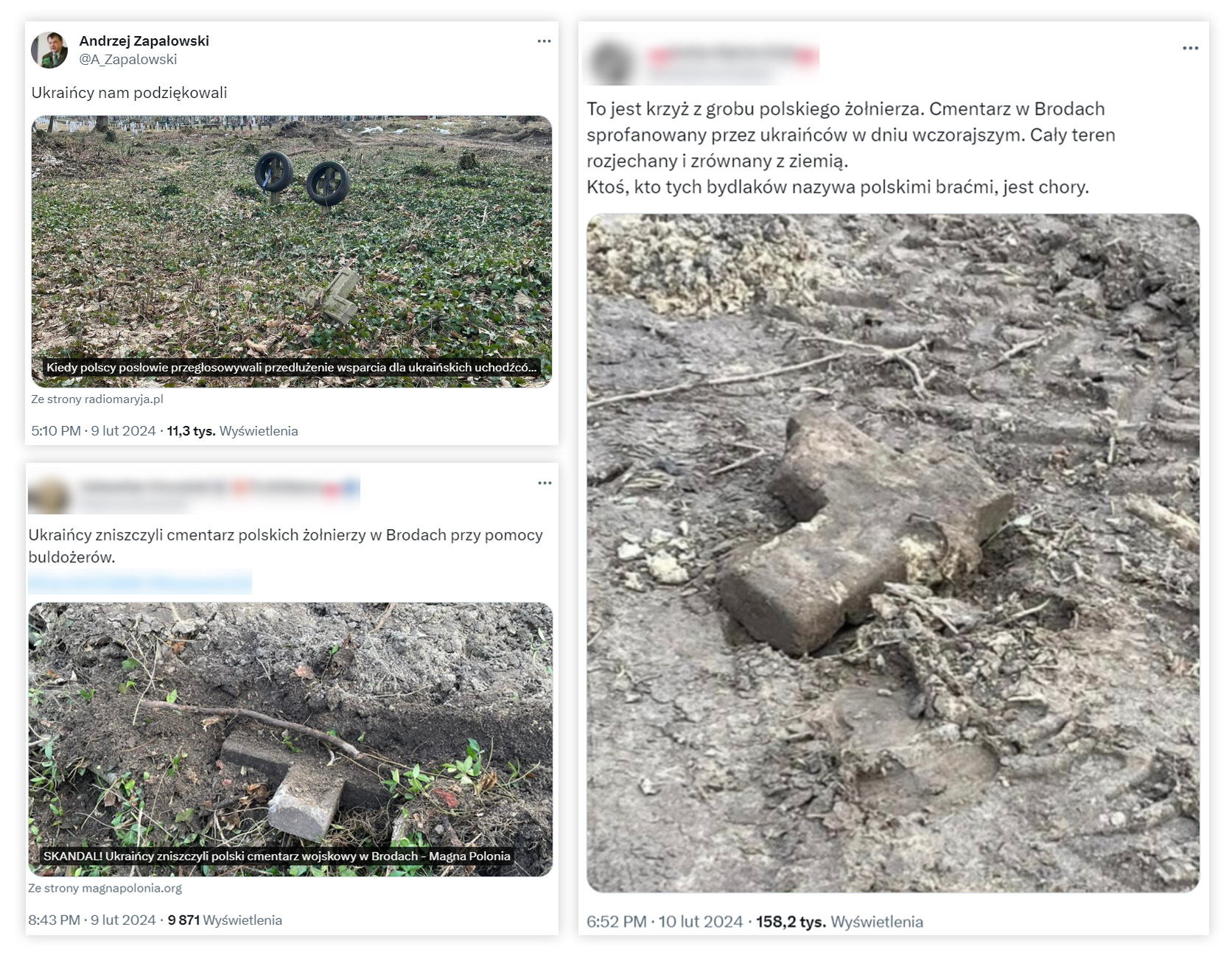Open more options on the bulldozers tweet

(x=545, y=483)
